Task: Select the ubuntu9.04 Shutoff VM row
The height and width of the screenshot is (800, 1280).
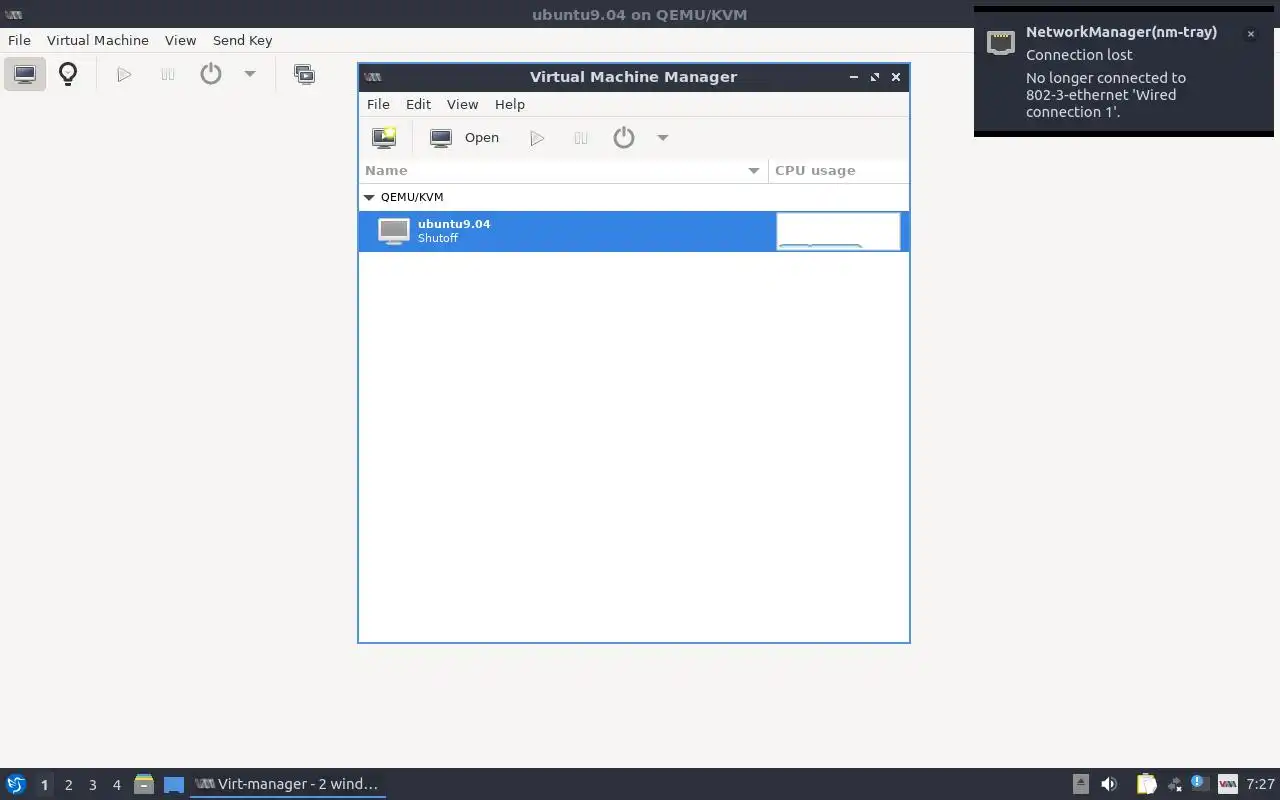Action: coord(633,231)
